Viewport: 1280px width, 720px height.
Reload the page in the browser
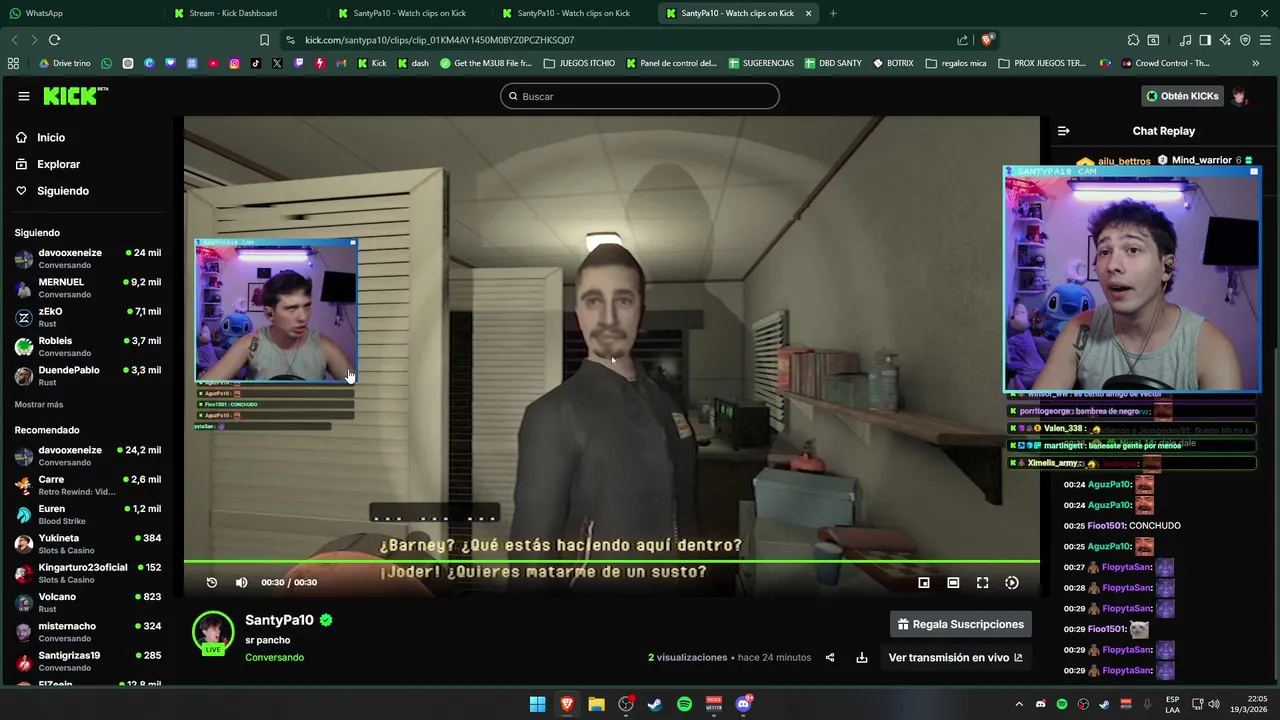point(54,40)
